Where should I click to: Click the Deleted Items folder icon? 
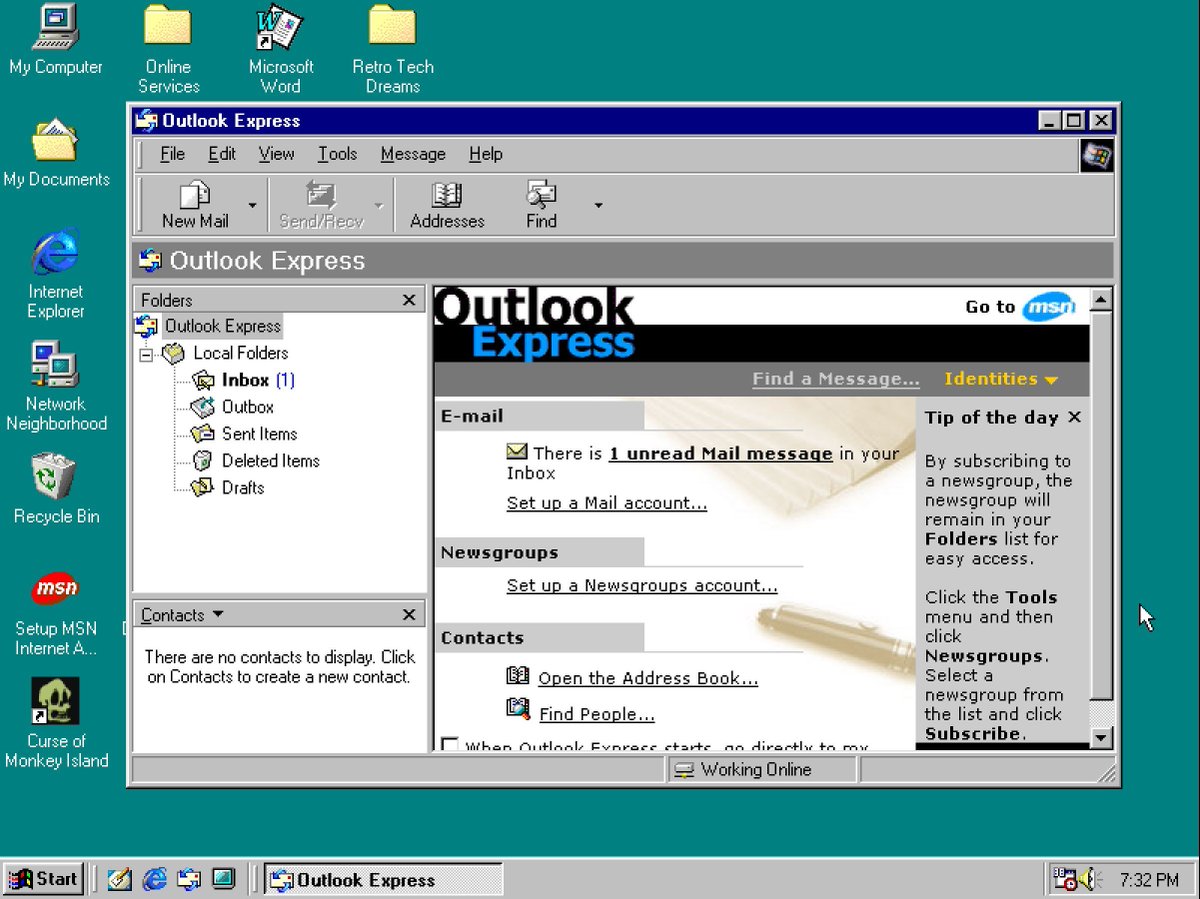click(203, 461)
